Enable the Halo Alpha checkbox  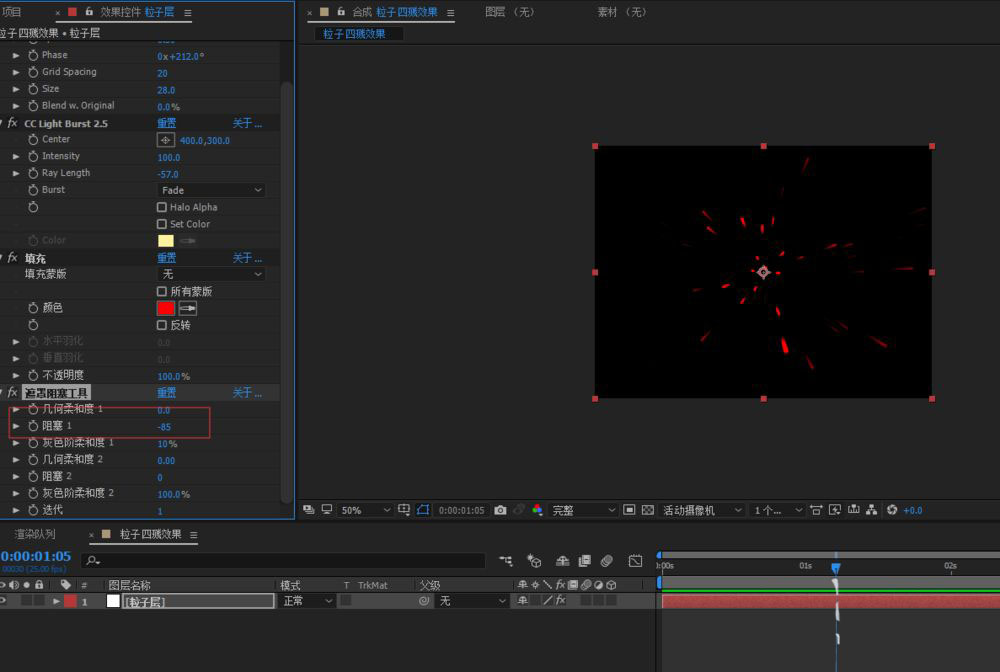[x=162, y=208]
